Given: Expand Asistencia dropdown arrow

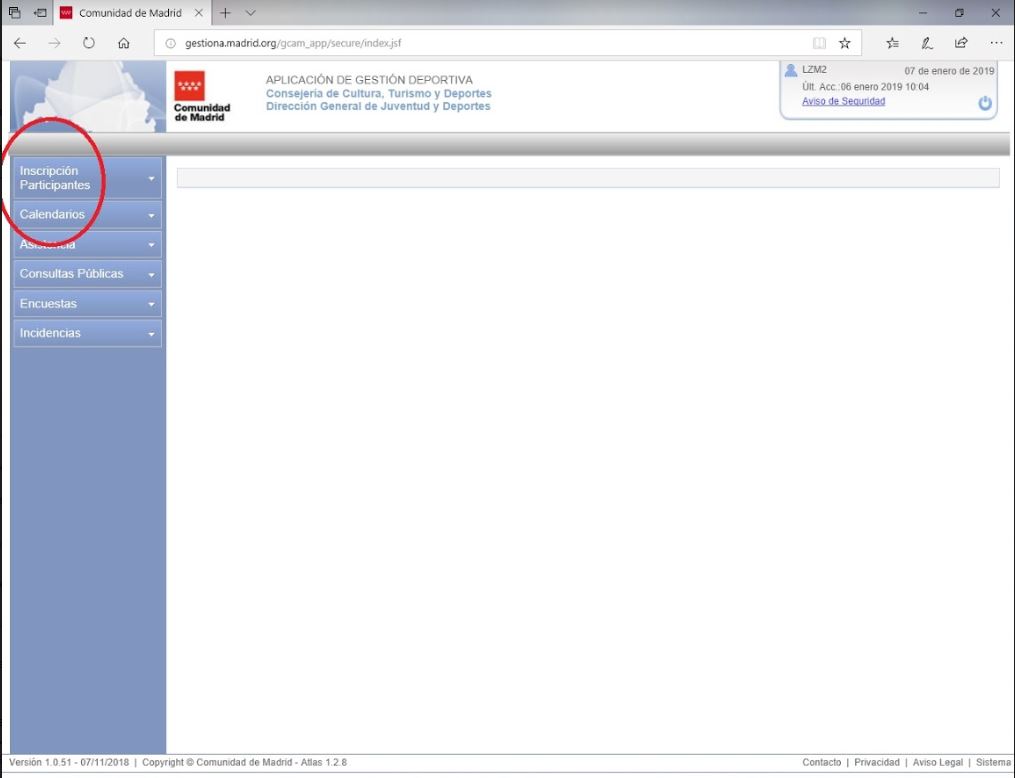Looking at the screenshot, I should 151,245.
